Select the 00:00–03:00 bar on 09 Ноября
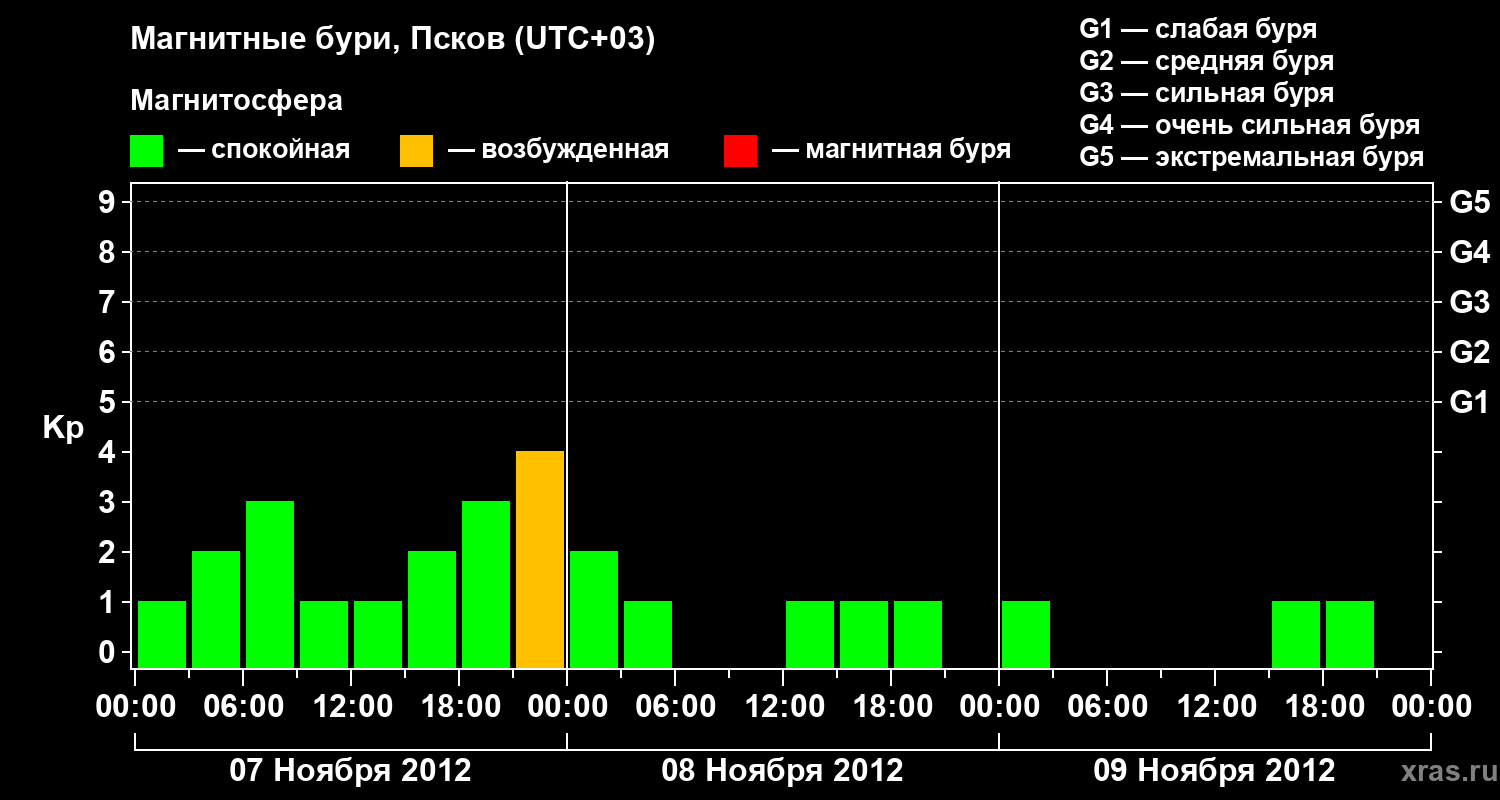This screenshot has width=1500, height=800. 1026,635
